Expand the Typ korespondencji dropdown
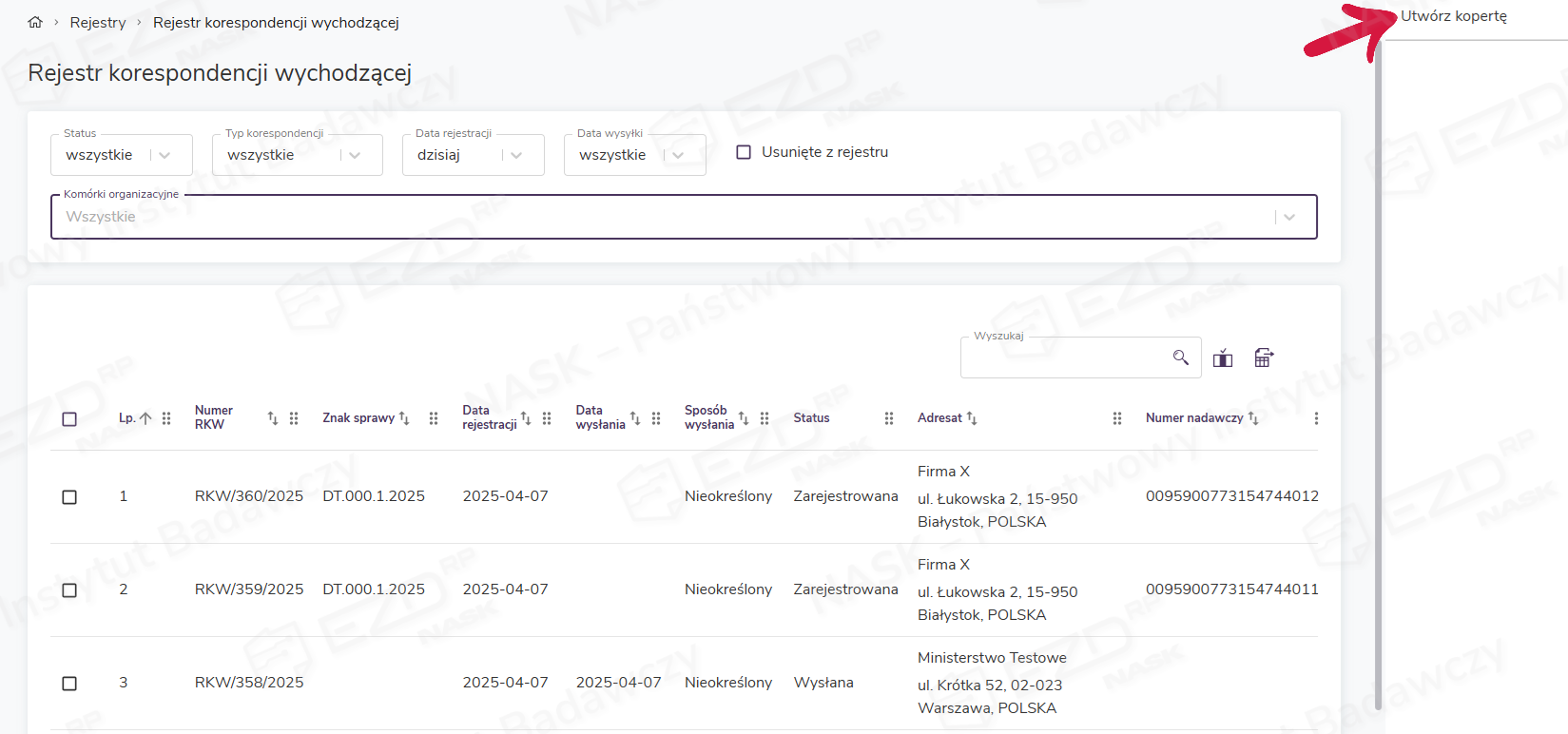The height and width of the screenshot is (734, 1568). point(355,155)
